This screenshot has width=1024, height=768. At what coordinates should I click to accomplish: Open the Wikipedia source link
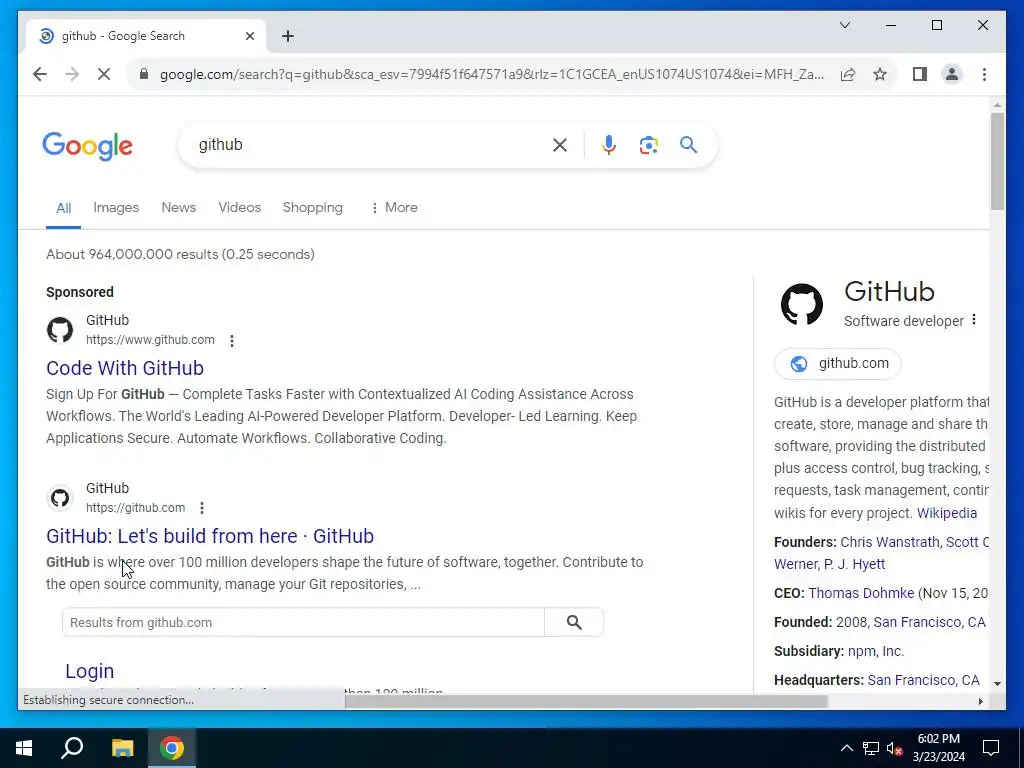click(947, 513)
